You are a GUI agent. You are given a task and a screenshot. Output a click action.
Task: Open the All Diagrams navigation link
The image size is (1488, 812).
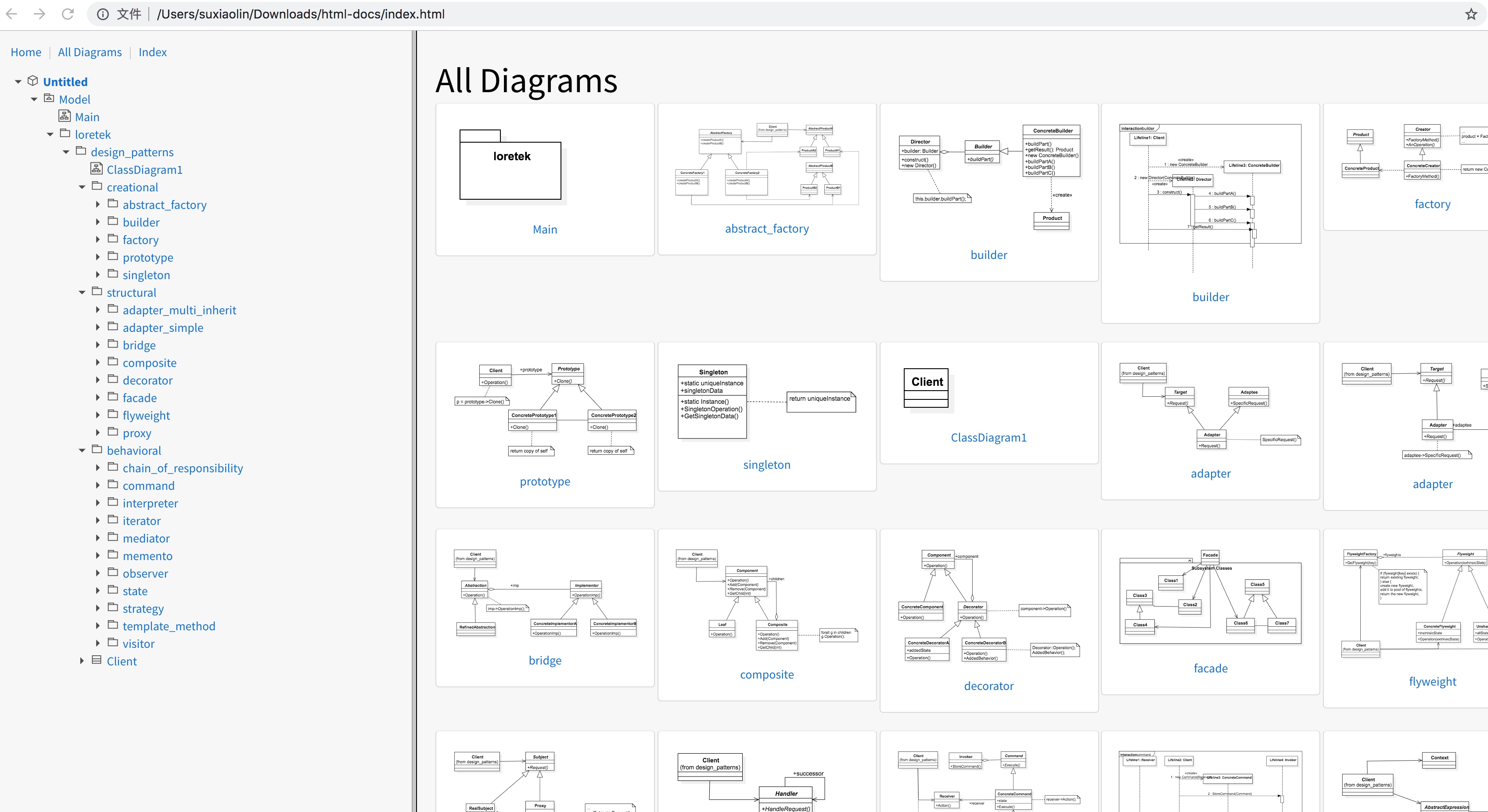(90, 52)
